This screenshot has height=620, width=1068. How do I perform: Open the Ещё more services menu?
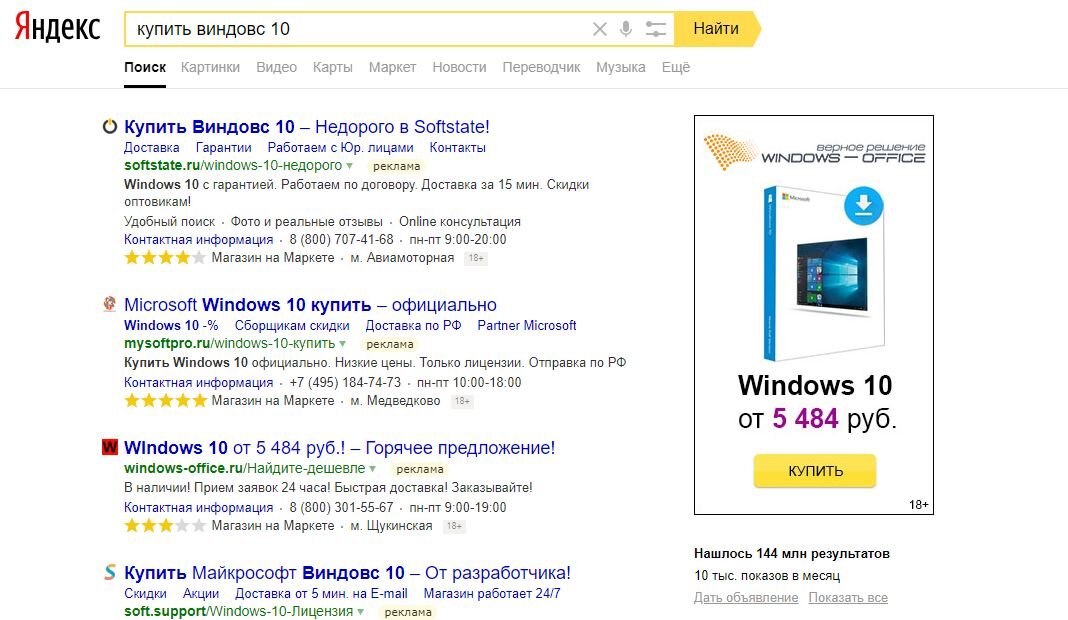(676, 67)
